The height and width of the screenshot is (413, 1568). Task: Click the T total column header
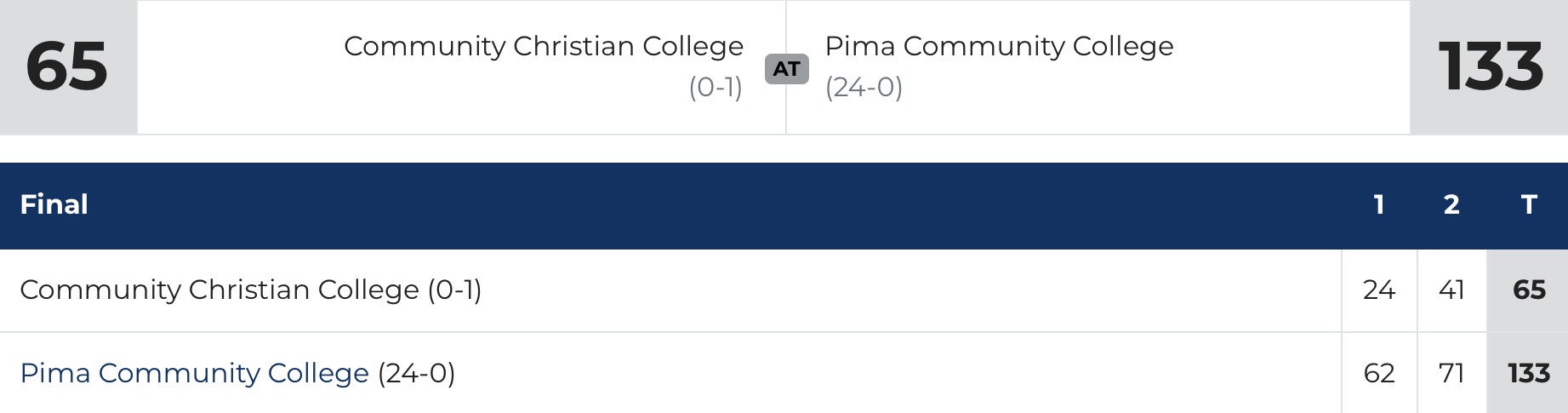click(1529, 204)
